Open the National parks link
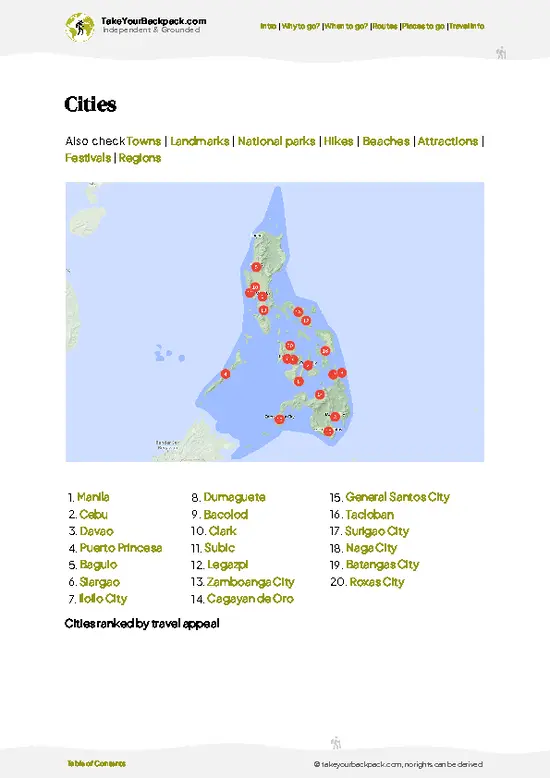550x778 pixels. 276,141
